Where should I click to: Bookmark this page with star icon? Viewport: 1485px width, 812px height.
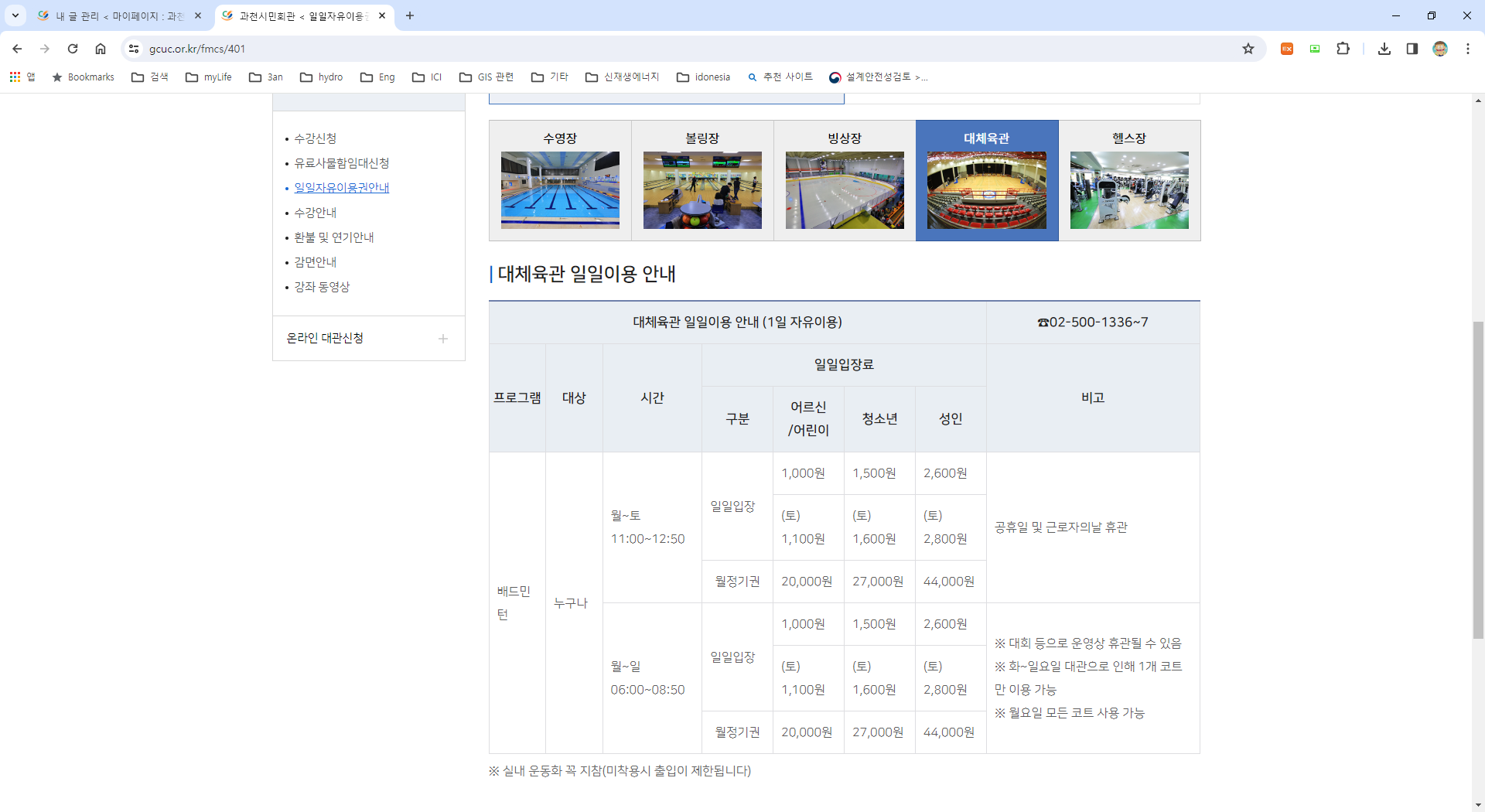tap(1248, 49)
